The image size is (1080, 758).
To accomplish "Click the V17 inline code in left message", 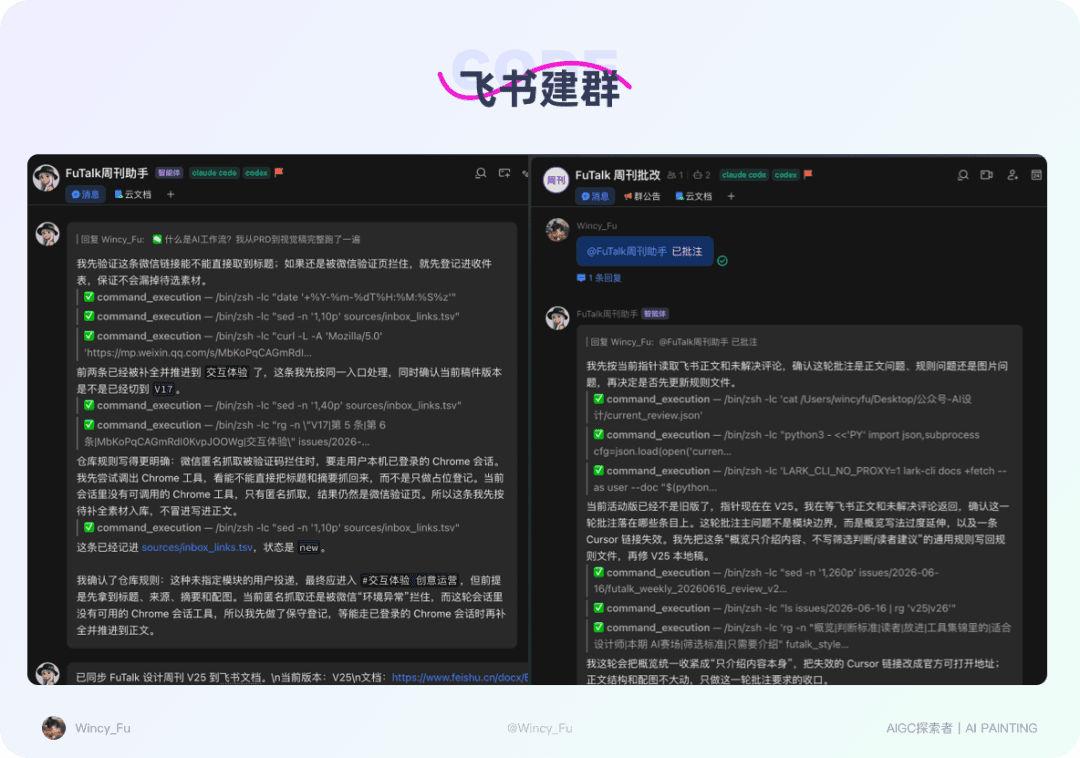I will tap(163, 389).
